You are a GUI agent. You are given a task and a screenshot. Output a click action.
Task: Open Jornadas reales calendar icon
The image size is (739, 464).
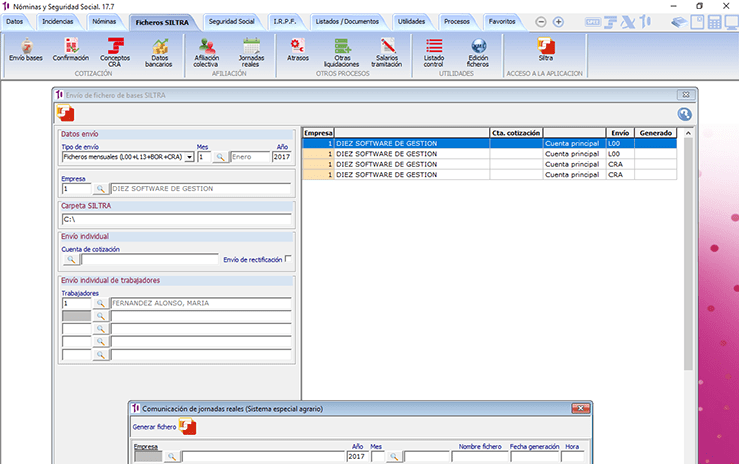pos(251,50)
